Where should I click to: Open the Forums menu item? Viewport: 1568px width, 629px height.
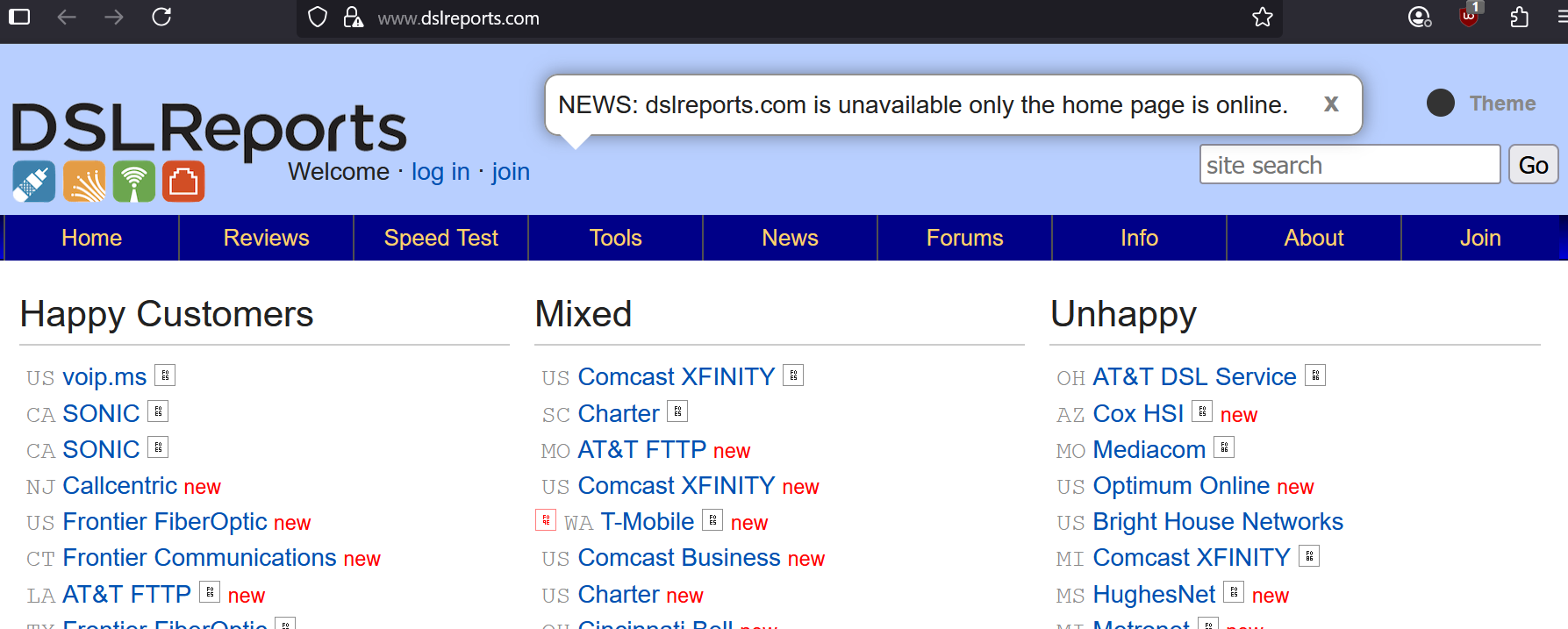point(964,238)
